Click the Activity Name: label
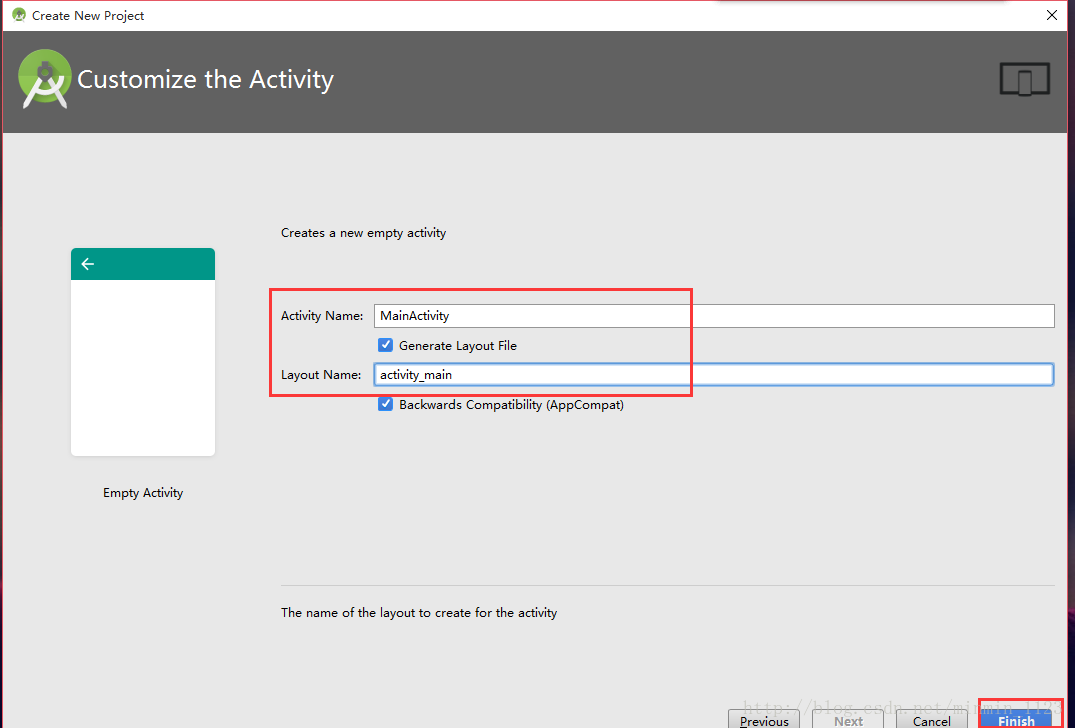 (322, 316)
